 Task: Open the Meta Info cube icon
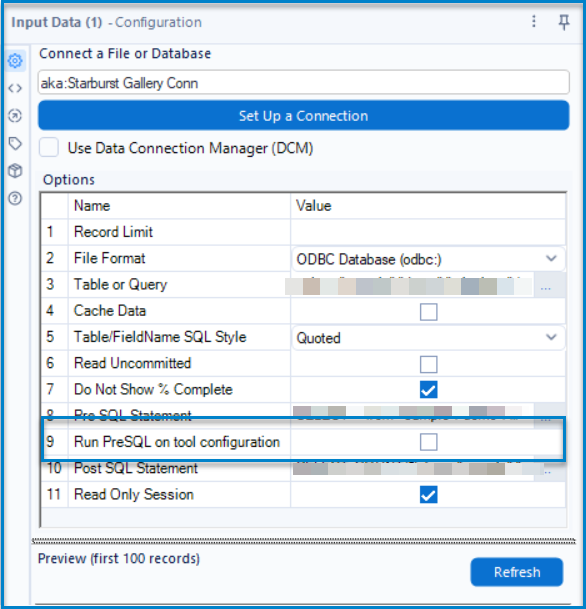pyautogui.click(x=15, y=171)
